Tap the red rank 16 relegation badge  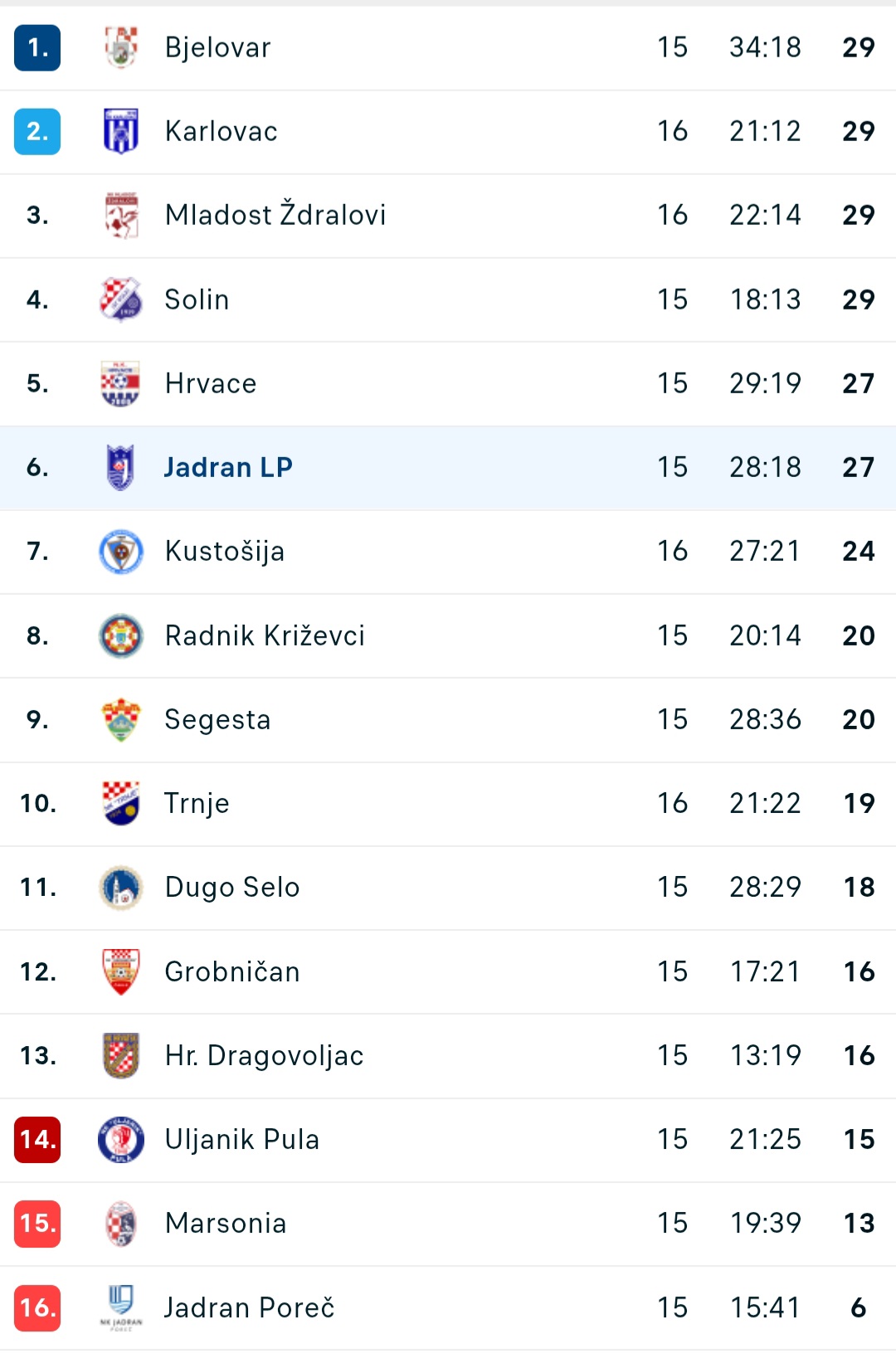(x=37, y=1307)
